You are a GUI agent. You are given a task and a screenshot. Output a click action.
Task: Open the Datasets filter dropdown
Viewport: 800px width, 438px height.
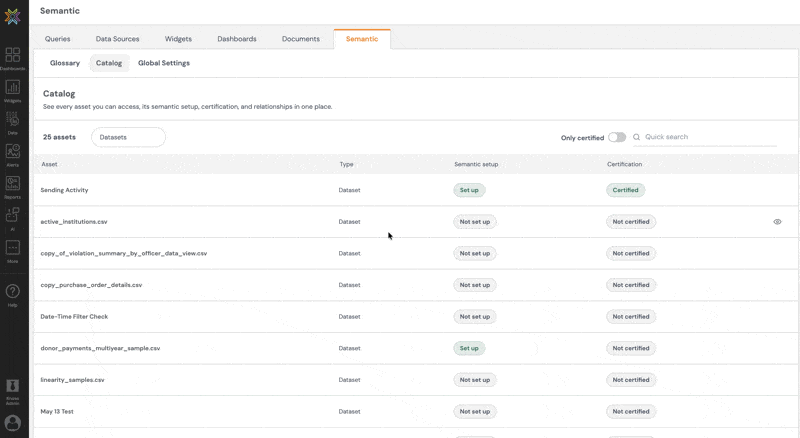click(128, 137)
